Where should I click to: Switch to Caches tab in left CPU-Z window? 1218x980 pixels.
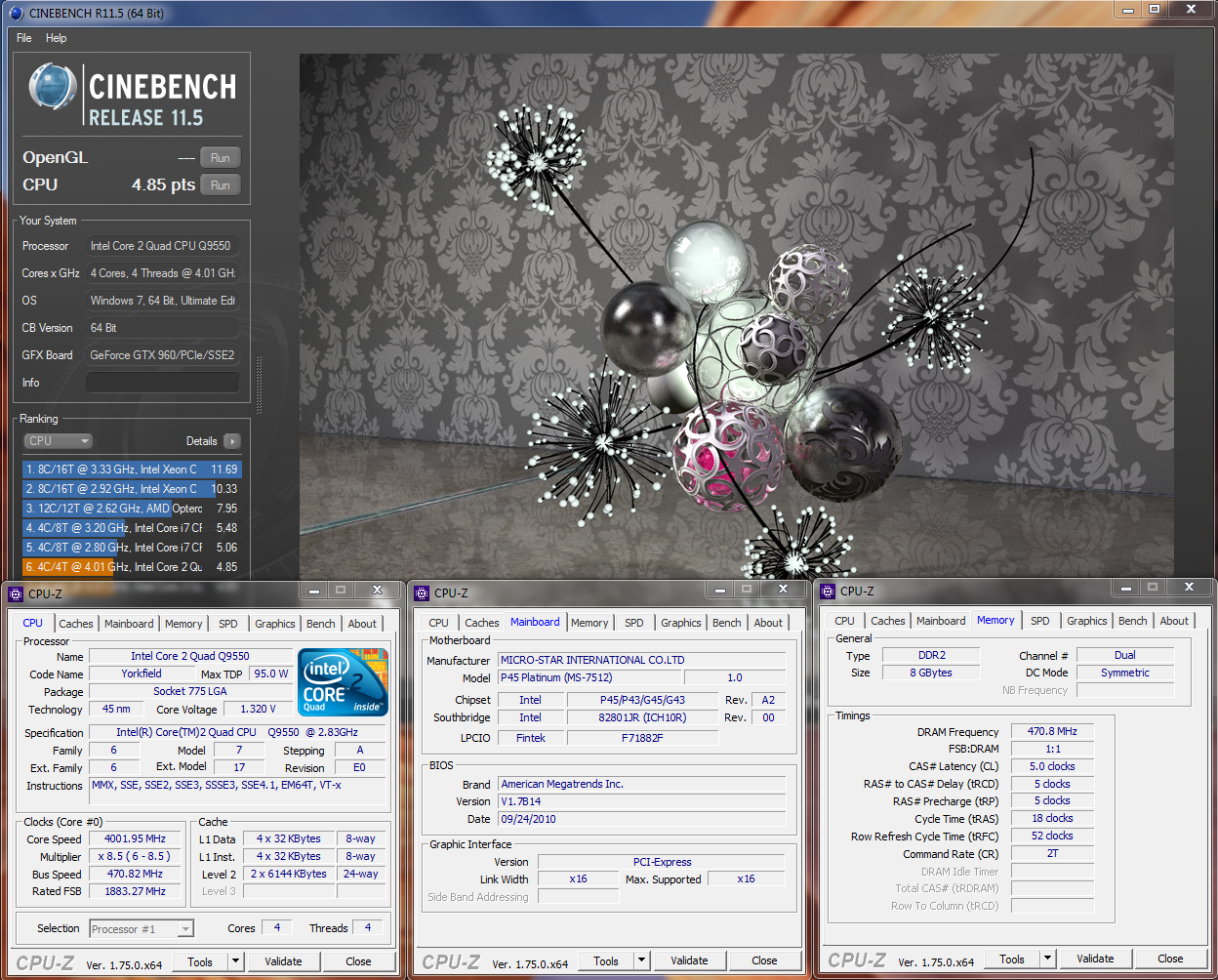pyautogui.click(x=76, y=624)
